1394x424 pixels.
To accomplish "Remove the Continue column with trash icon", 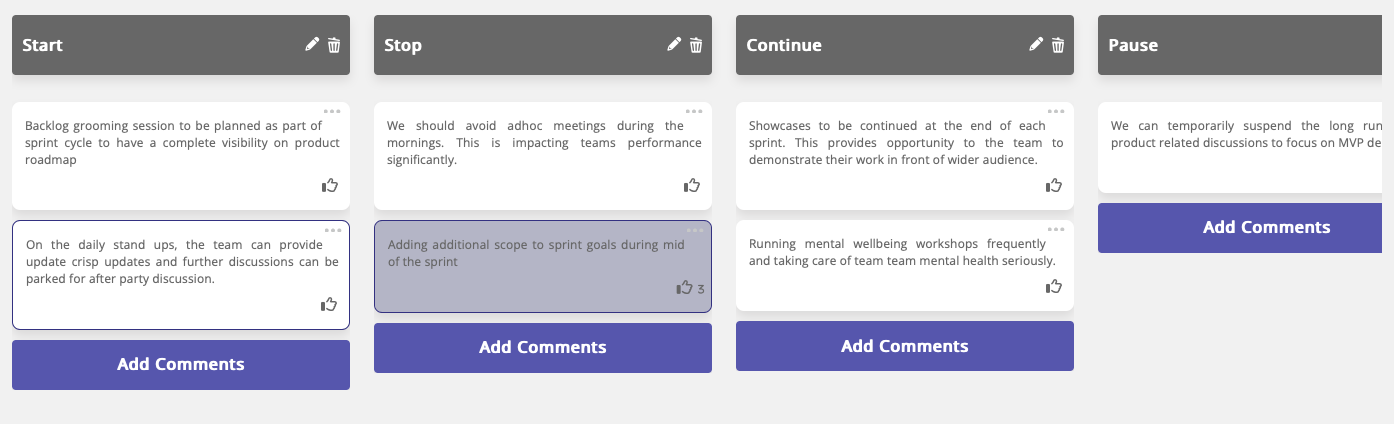I will [x=1058, y=45].
